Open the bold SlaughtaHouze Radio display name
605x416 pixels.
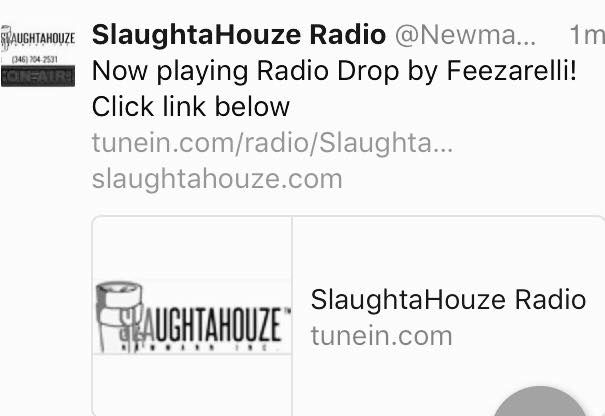[239, 35]
